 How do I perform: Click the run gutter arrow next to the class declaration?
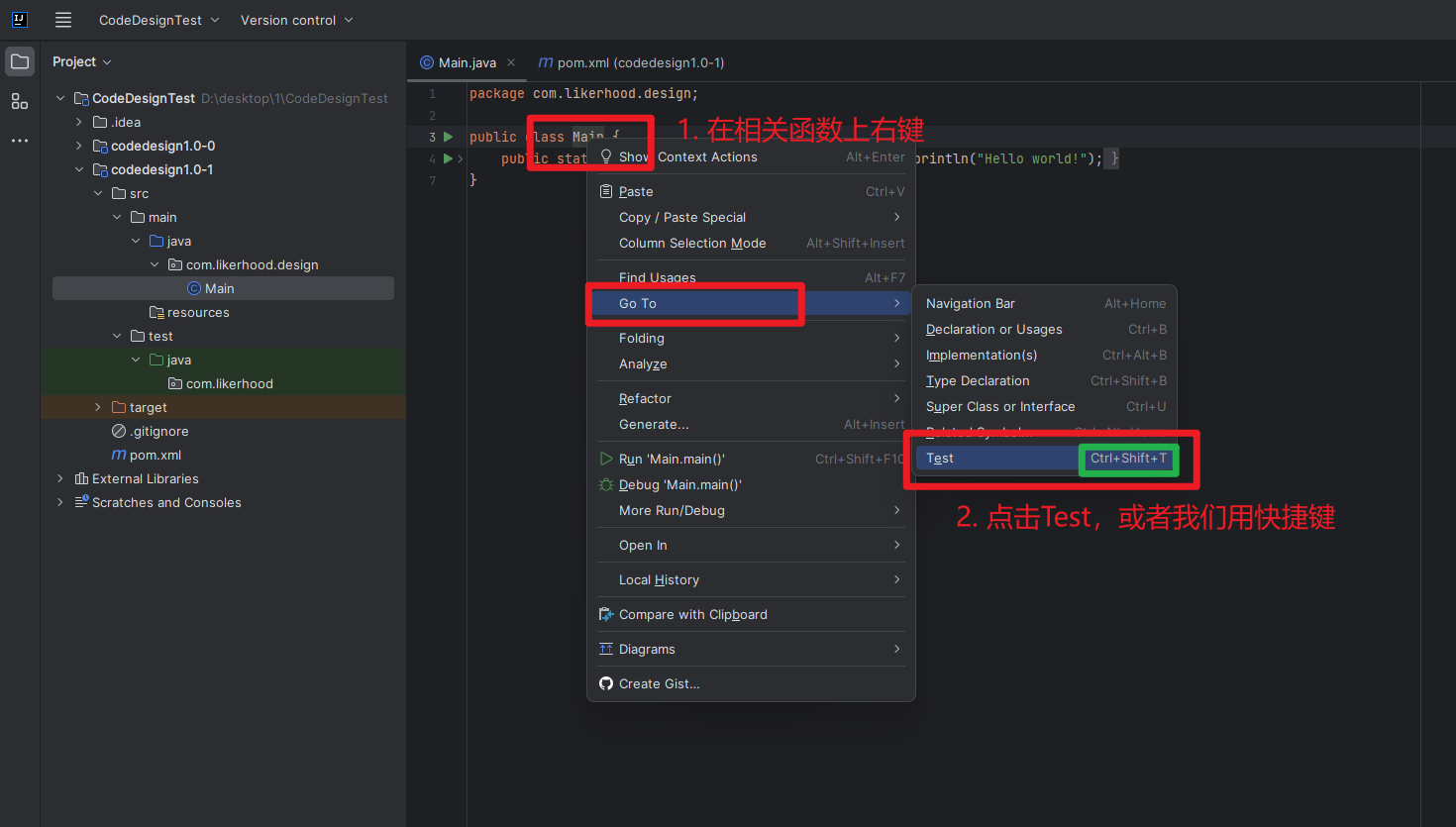click(449, 137)
